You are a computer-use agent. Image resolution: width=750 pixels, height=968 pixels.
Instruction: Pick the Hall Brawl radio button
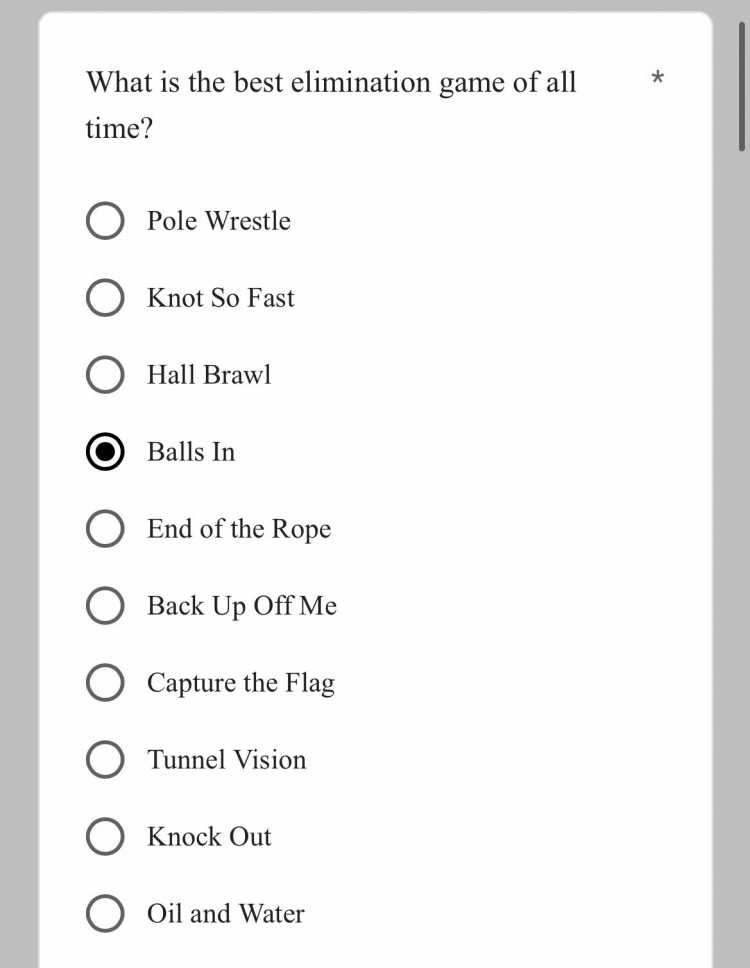click(x=105, y=375)
